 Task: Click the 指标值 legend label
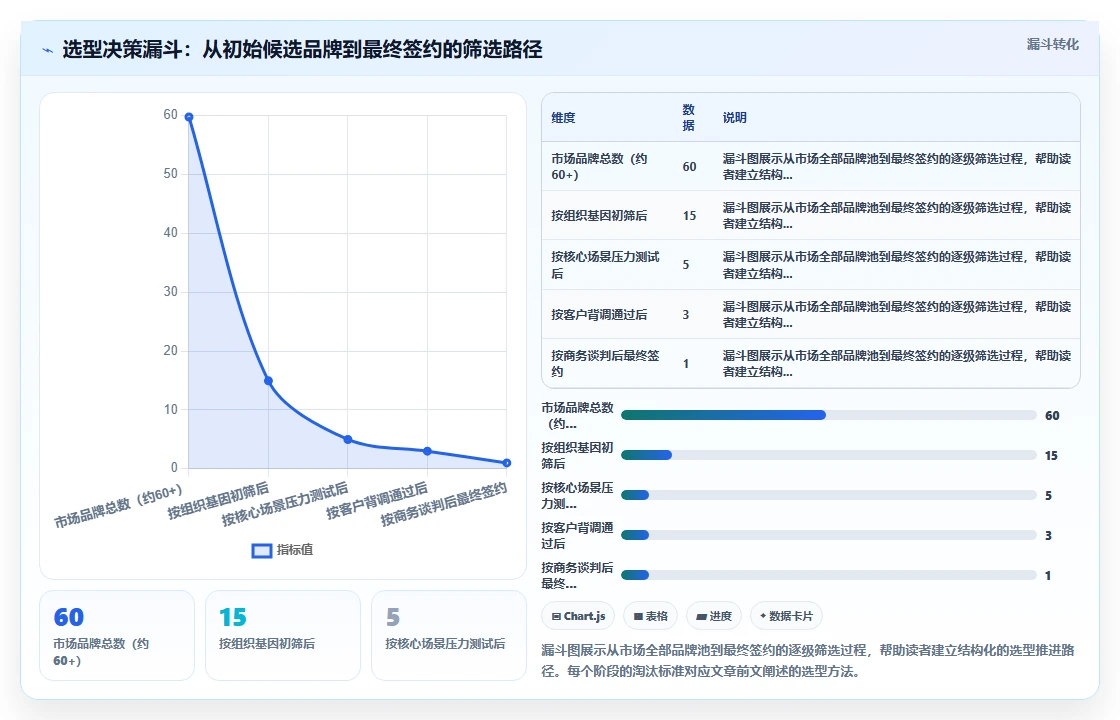[295, 550]
